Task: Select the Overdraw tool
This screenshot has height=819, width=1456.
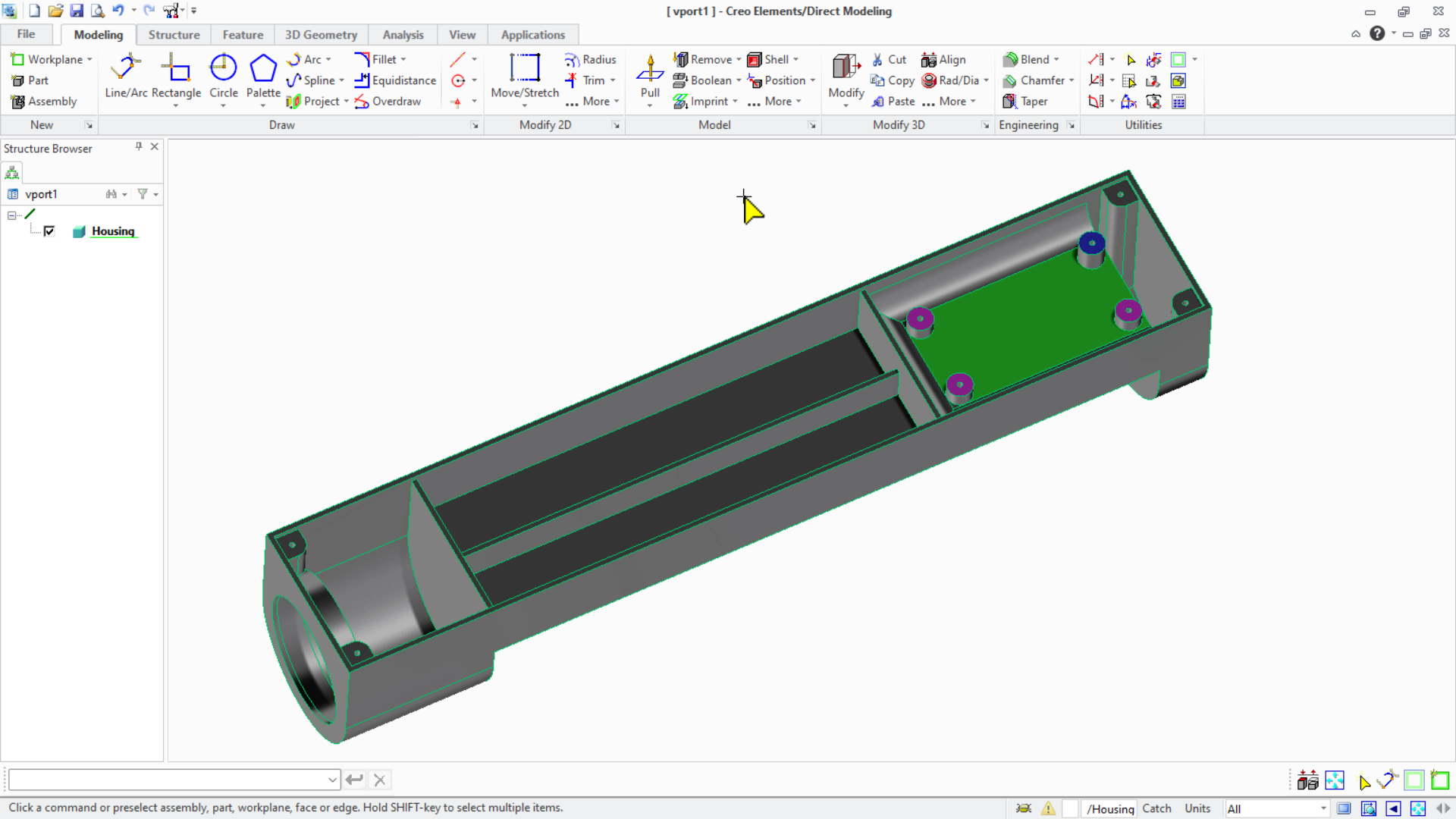Action: pyautogui.click(x=388, y=102)
